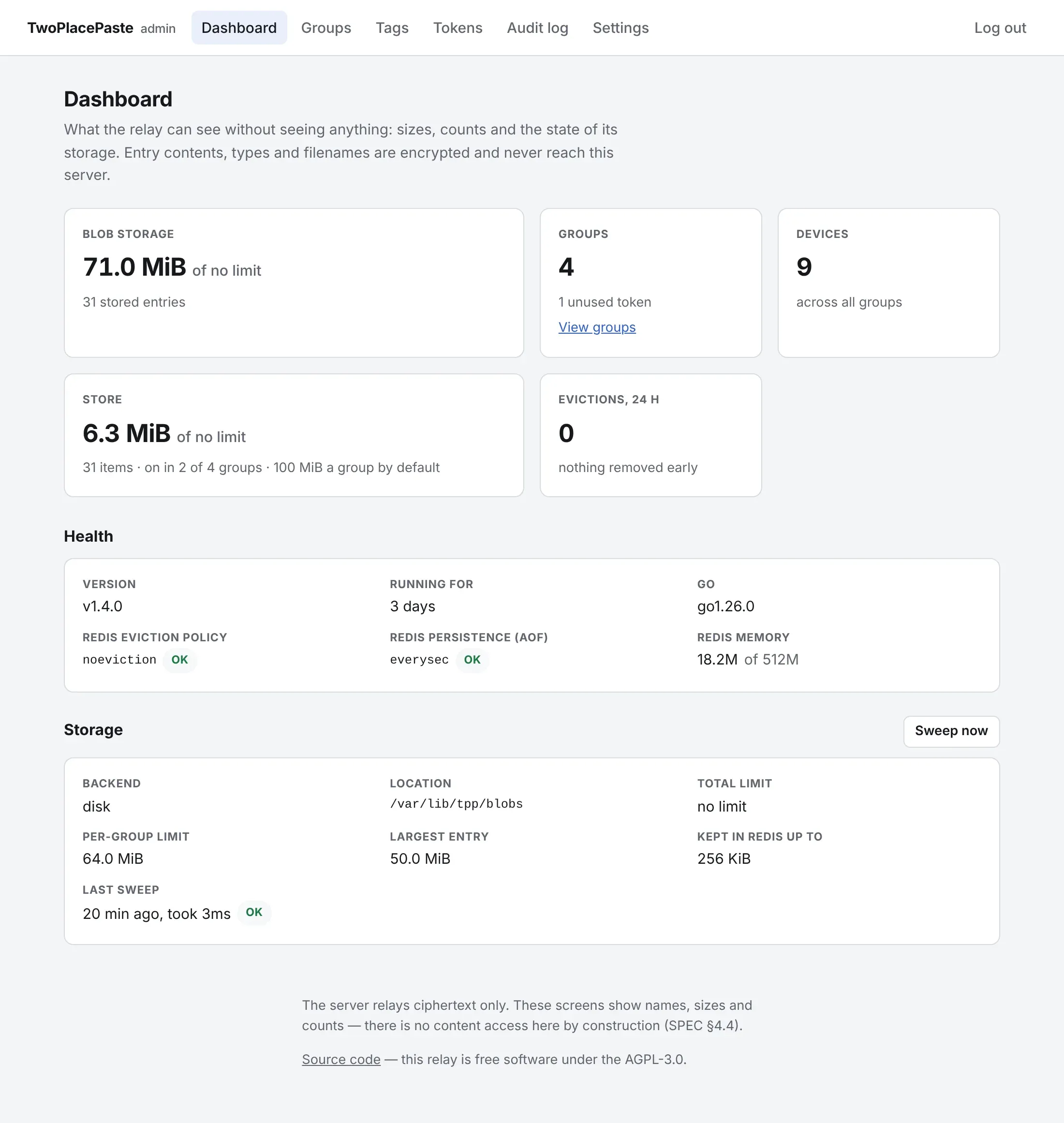This screenshot has height=1123, width=1064.
Task: Click the go1.26.0 value
Action: [725, 606]
